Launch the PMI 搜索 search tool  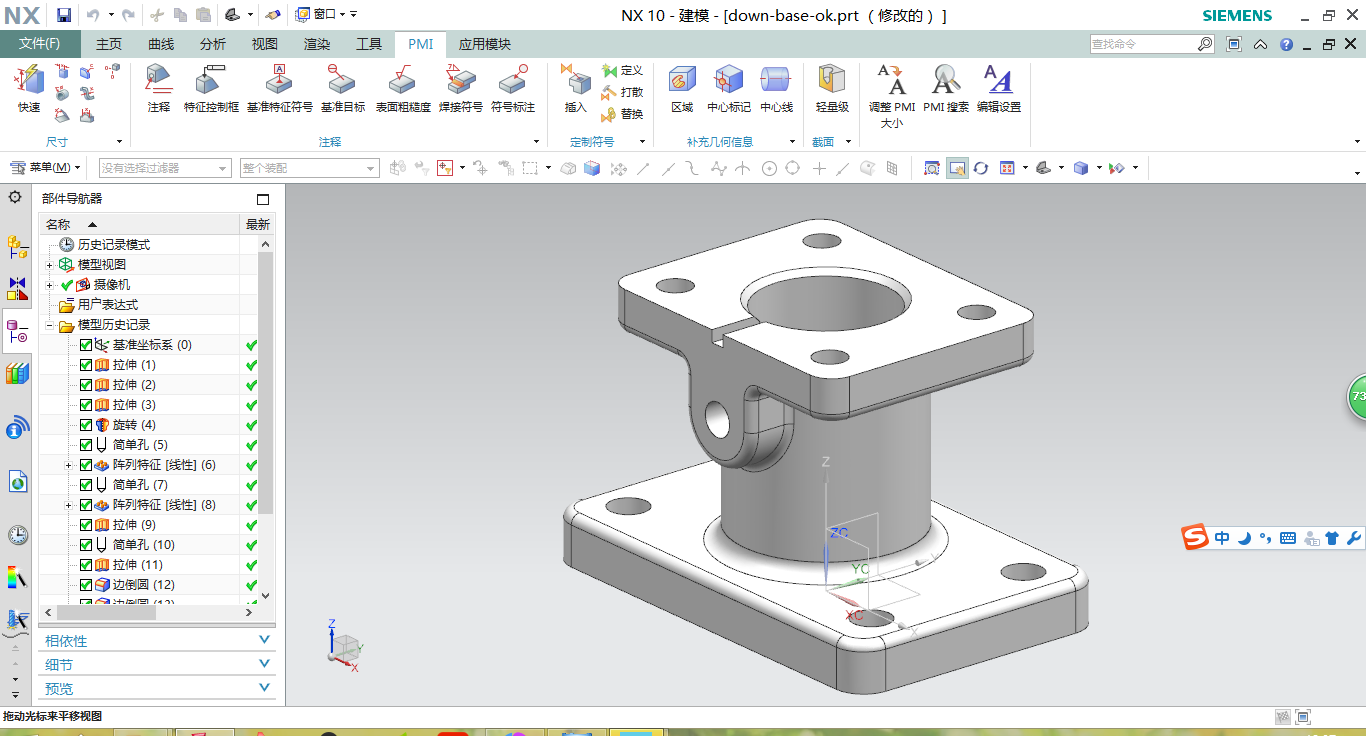tap(946, 89)
